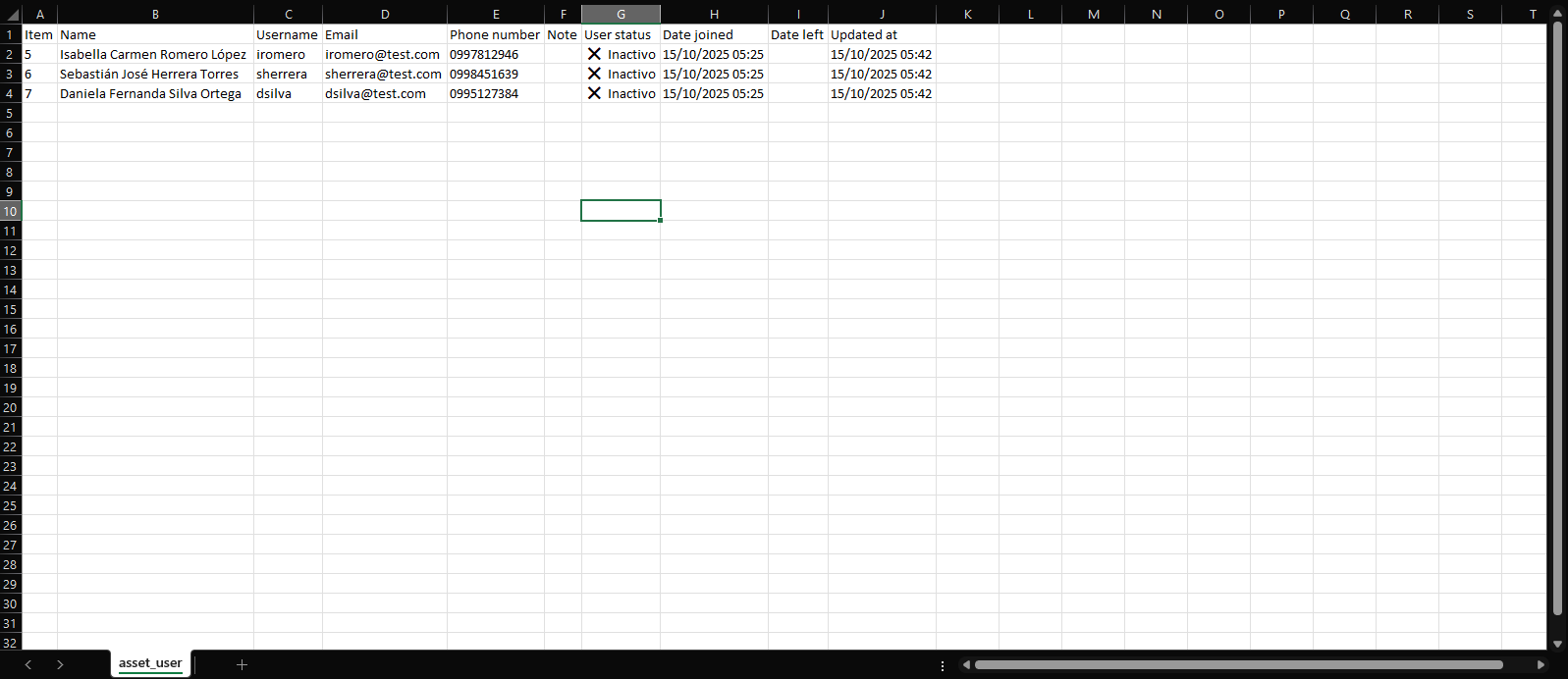Open the asset_user sheet tab

(x=150, y=663)
